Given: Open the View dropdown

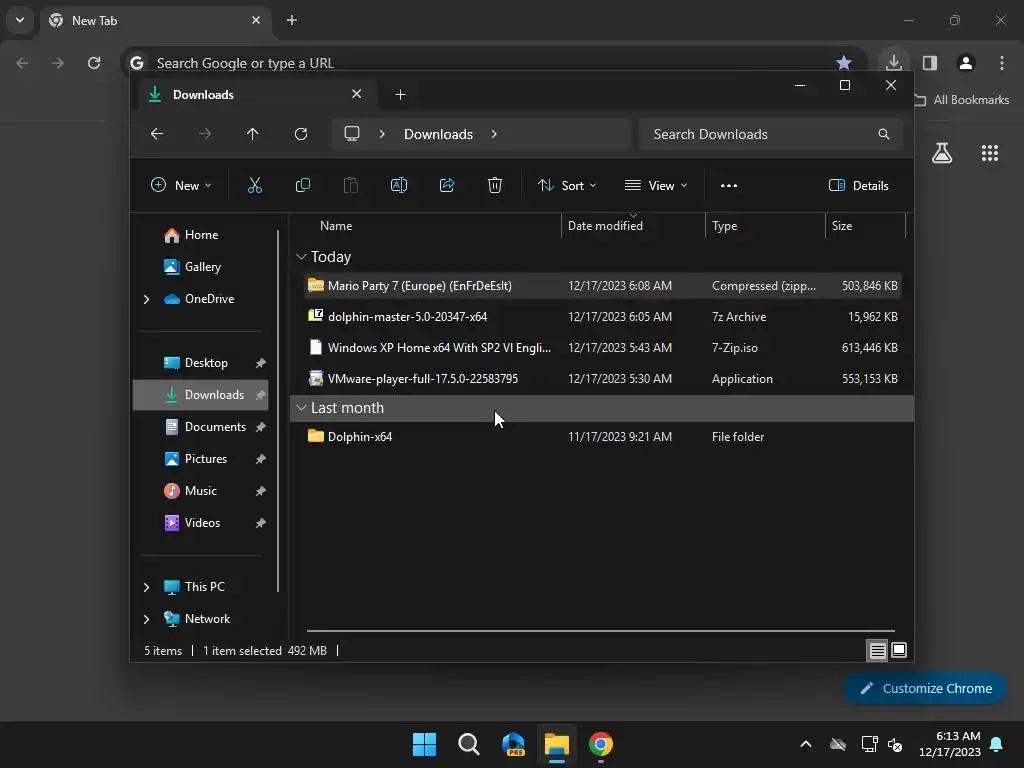Looking at the screenshot, I should [x=656, y=185].
